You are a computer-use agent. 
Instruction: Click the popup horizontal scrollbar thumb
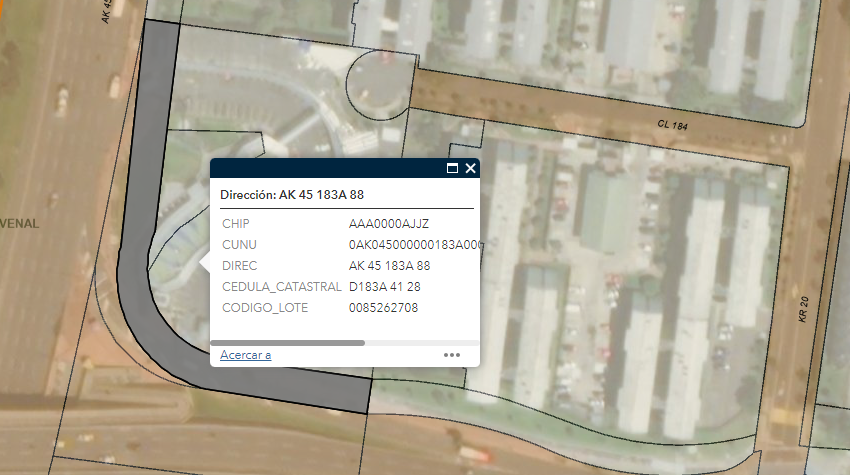292,343
